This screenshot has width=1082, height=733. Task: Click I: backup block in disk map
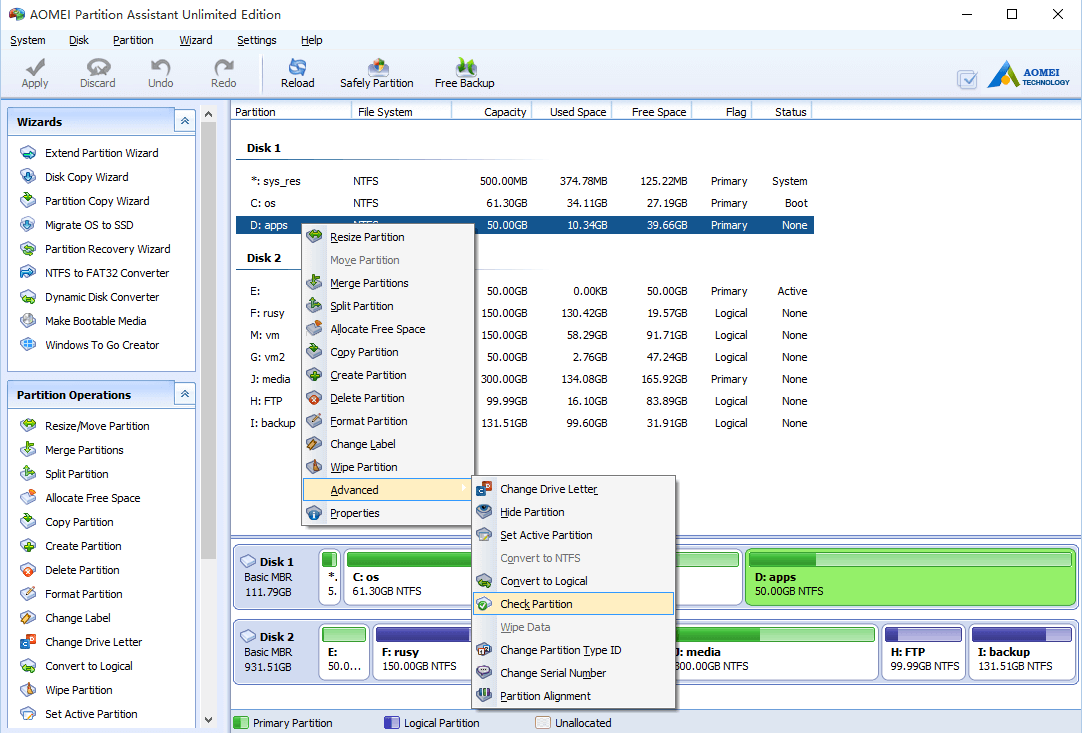pos(1021,652)
